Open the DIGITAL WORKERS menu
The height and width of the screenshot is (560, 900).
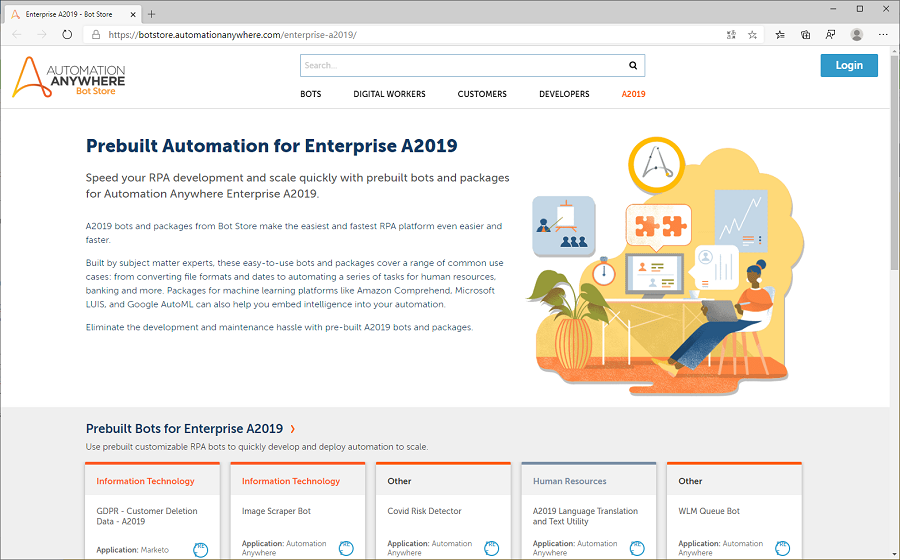coord(389,94)
